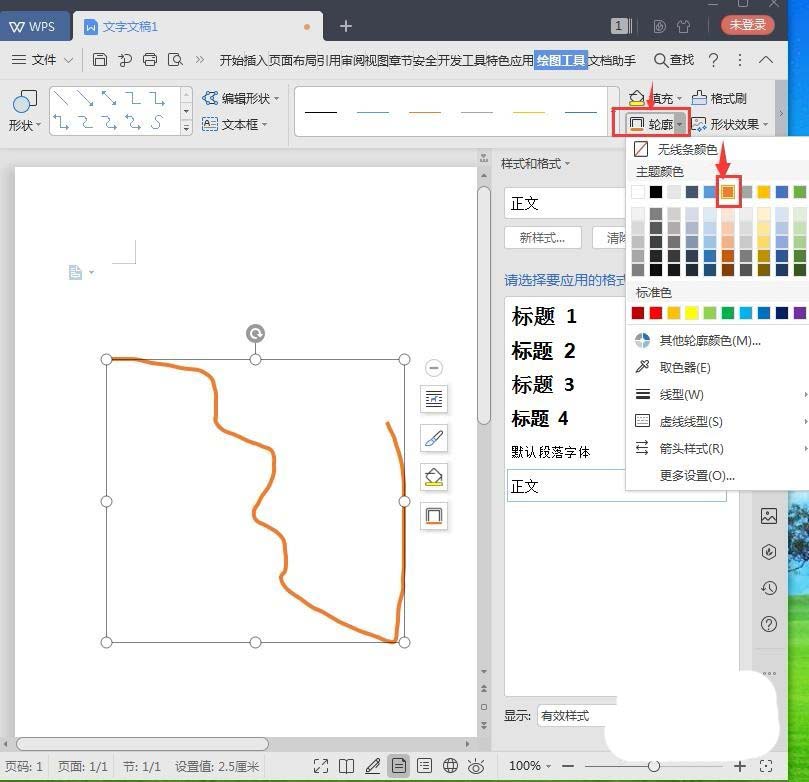Image resolution: width=809 pixels, height=782 pixels.
Task: Open More Outline Colors (其他轮廓颜色) dialog
Action: (710, 340)
